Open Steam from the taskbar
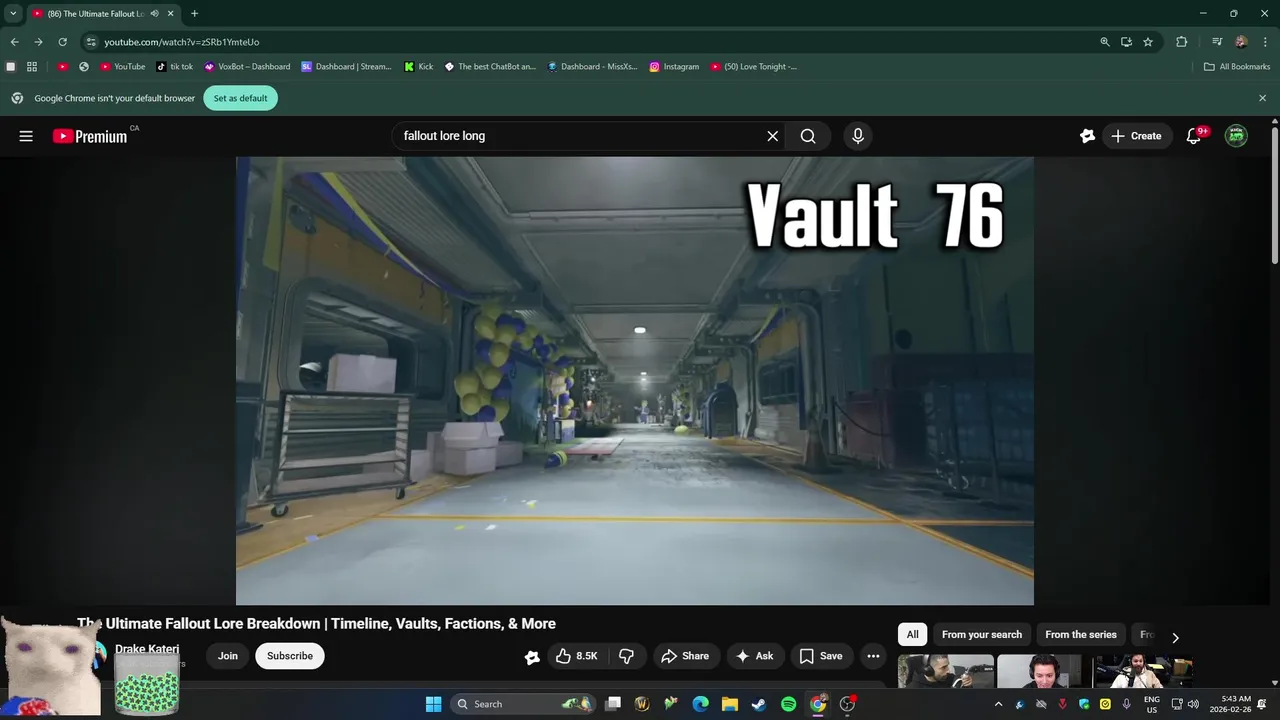 tap(759, 704)
